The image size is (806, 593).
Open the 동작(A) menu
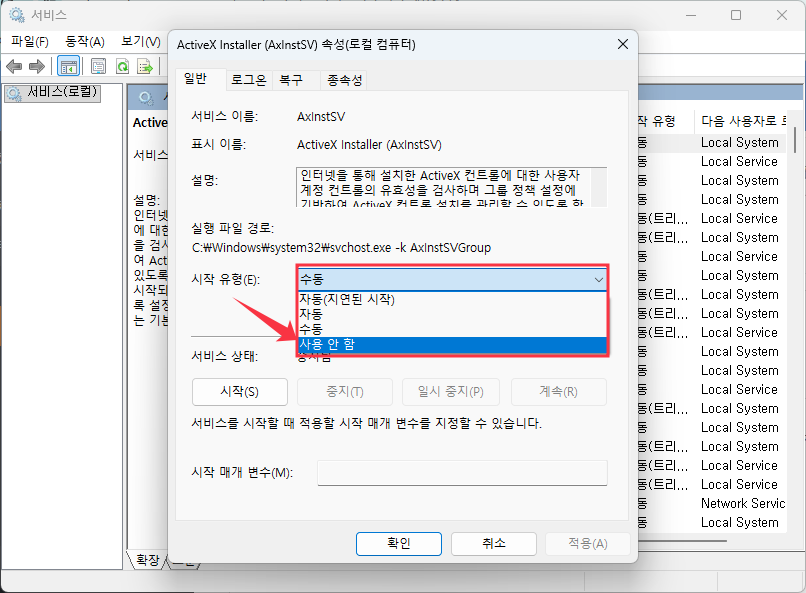(x=85, y=41)
